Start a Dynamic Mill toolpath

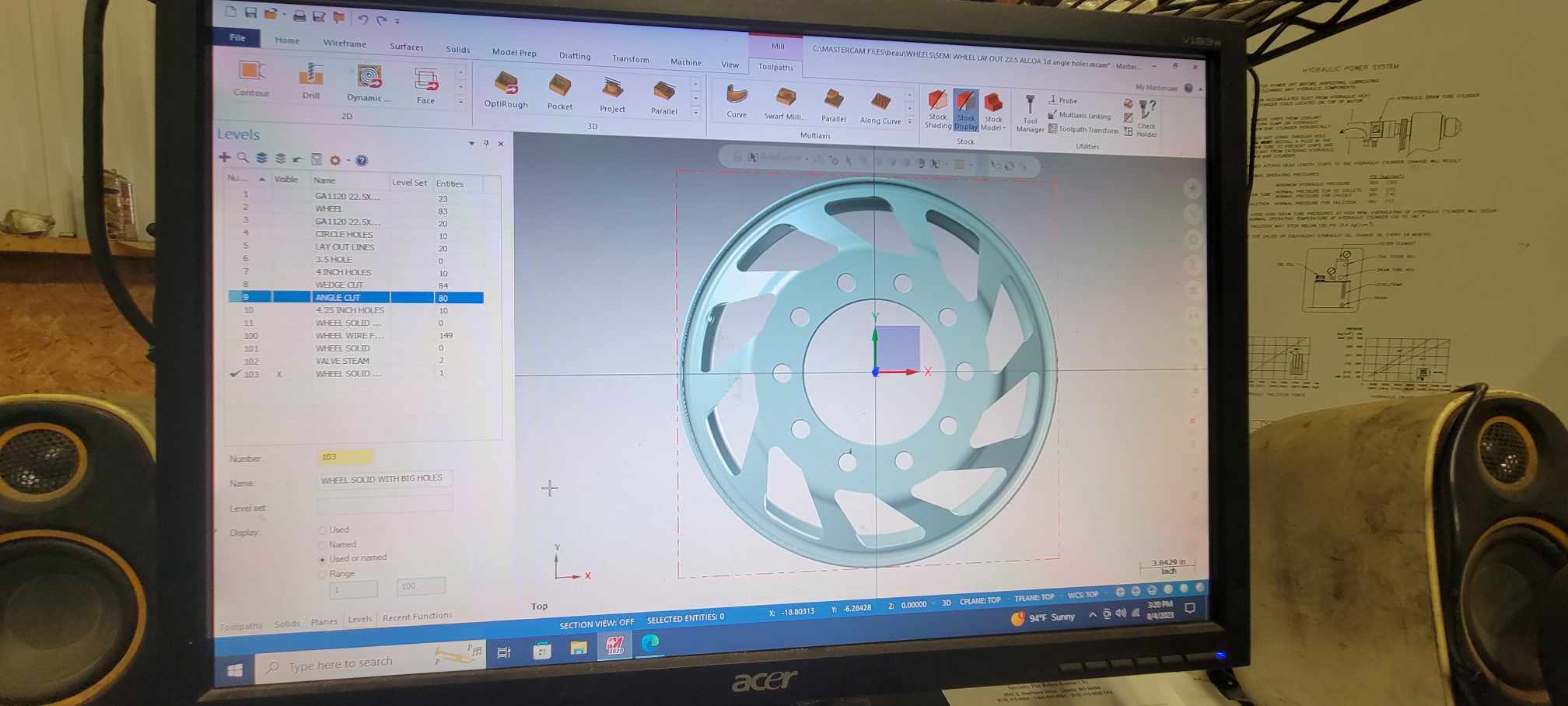coord(369,84)
